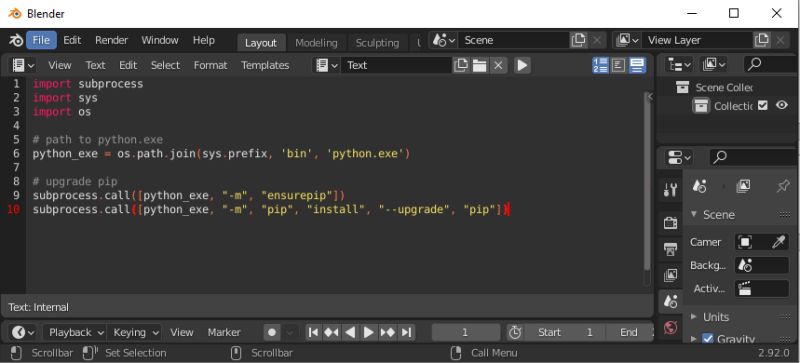Image resolution: width=800 pixels, height=363 pixels.
Task: Open the Render properties tab icon
Action: pyautogui.click(x=670, y=223)
